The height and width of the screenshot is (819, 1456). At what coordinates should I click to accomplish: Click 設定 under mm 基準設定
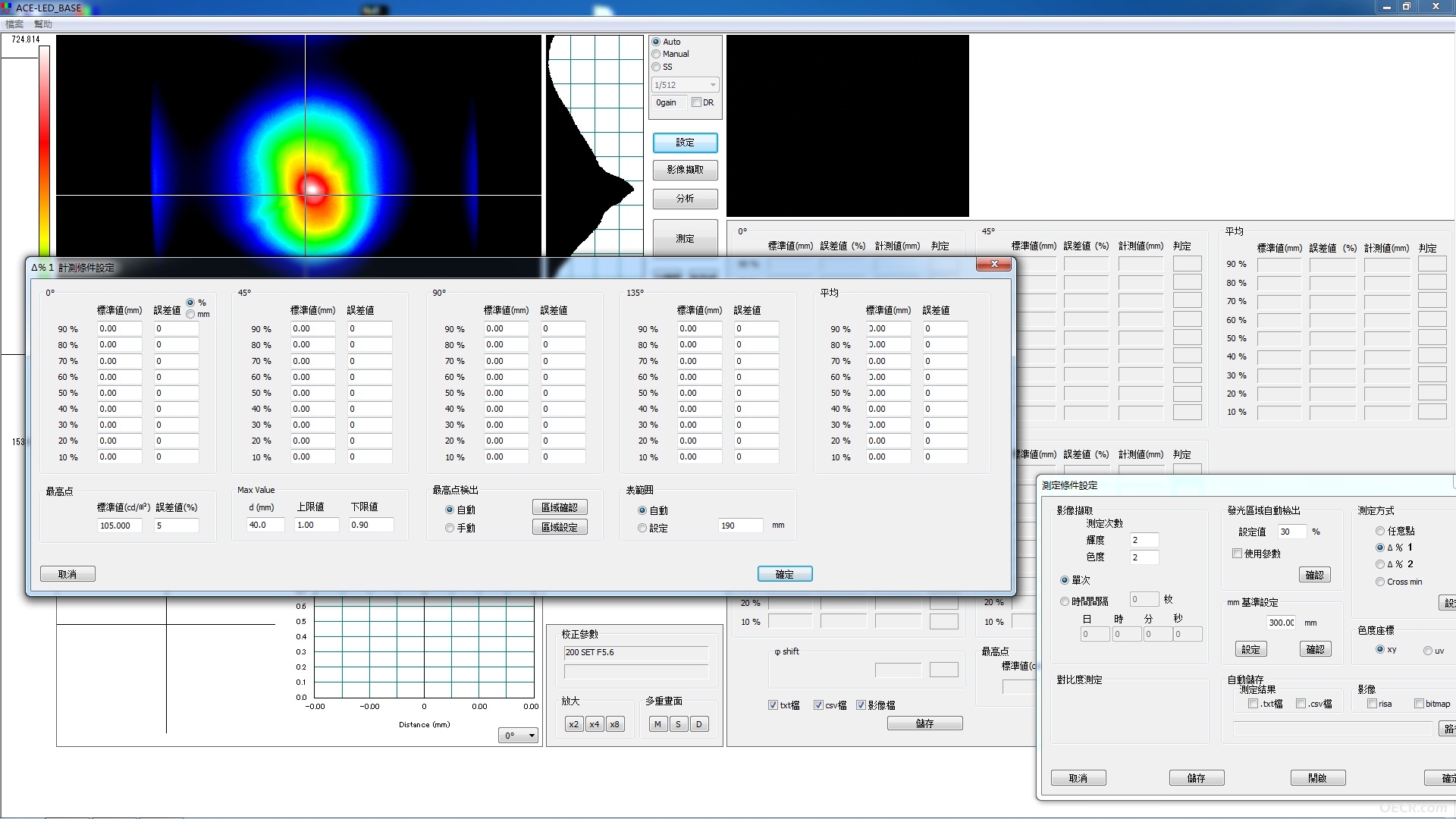click(1251, 649)
